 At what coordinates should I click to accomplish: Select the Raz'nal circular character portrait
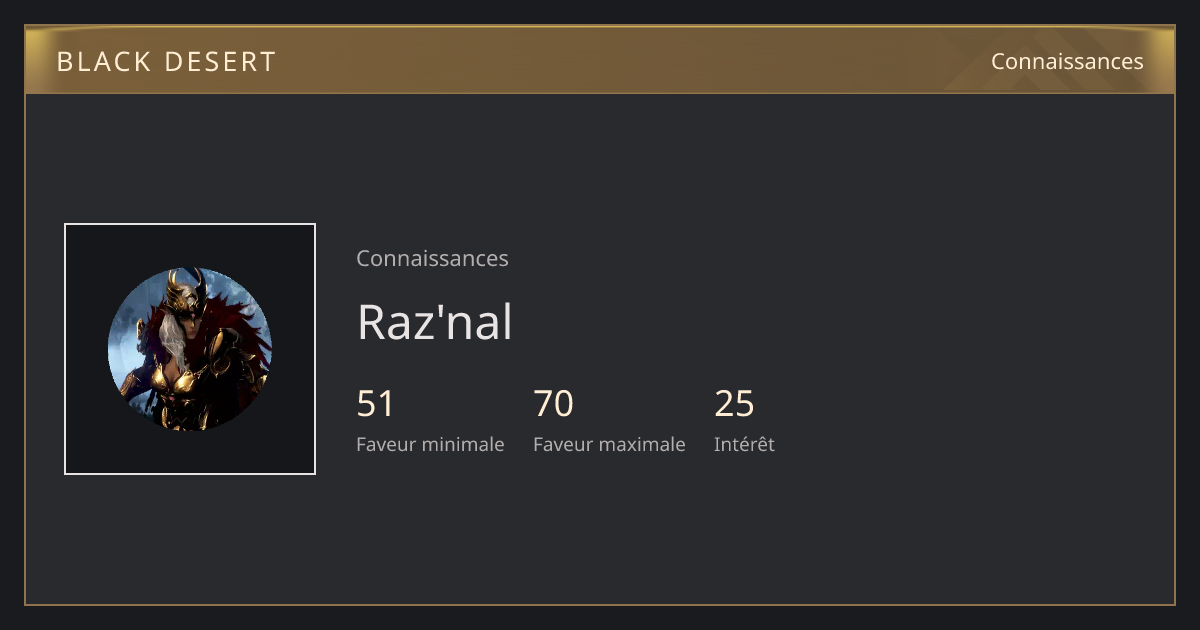(190, 349)
